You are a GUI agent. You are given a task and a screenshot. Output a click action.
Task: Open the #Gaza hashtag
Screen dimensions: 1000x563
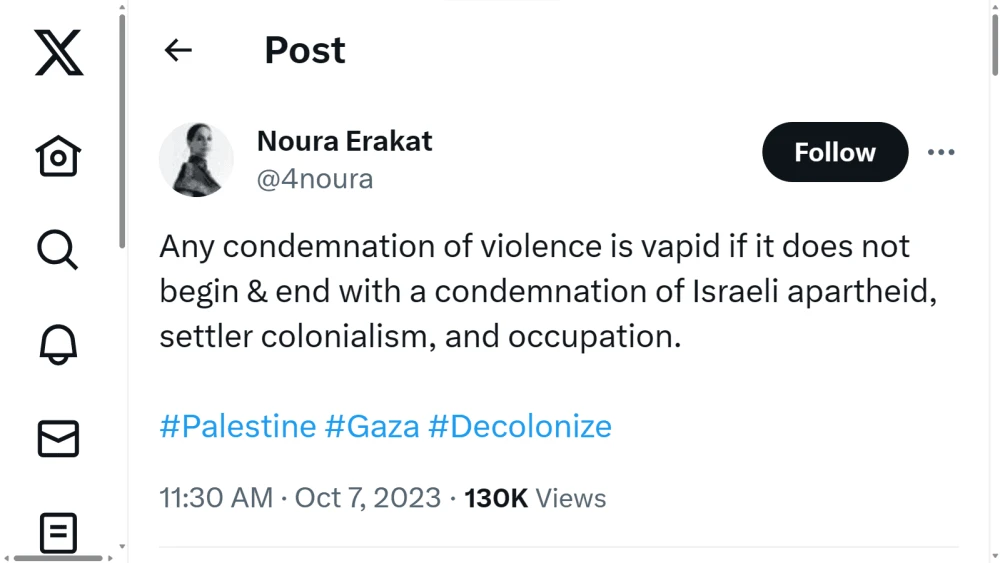click(372, 426)
